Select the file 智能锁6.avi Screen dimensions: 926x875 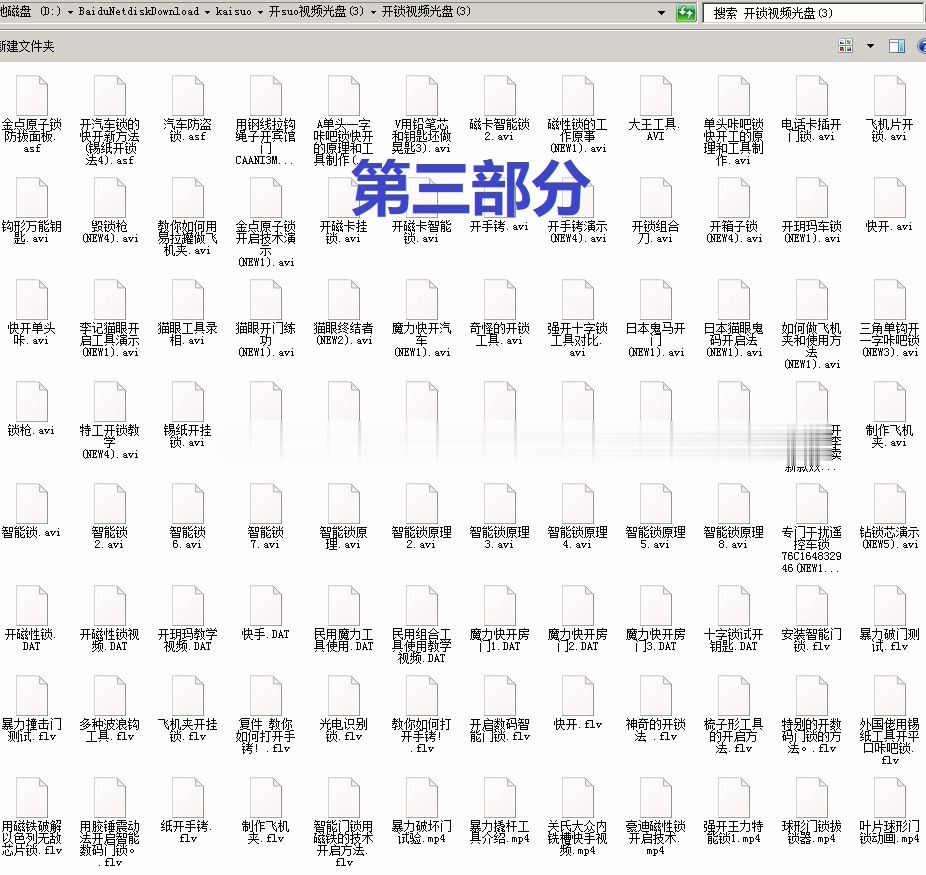188,517
